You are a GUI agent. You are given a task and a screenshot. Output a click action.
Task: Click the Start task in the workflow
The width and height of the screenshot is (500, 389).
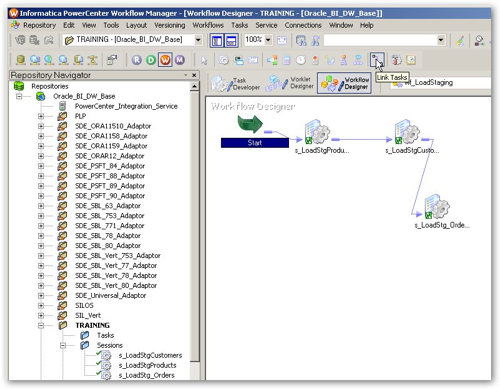click(255, 143)
